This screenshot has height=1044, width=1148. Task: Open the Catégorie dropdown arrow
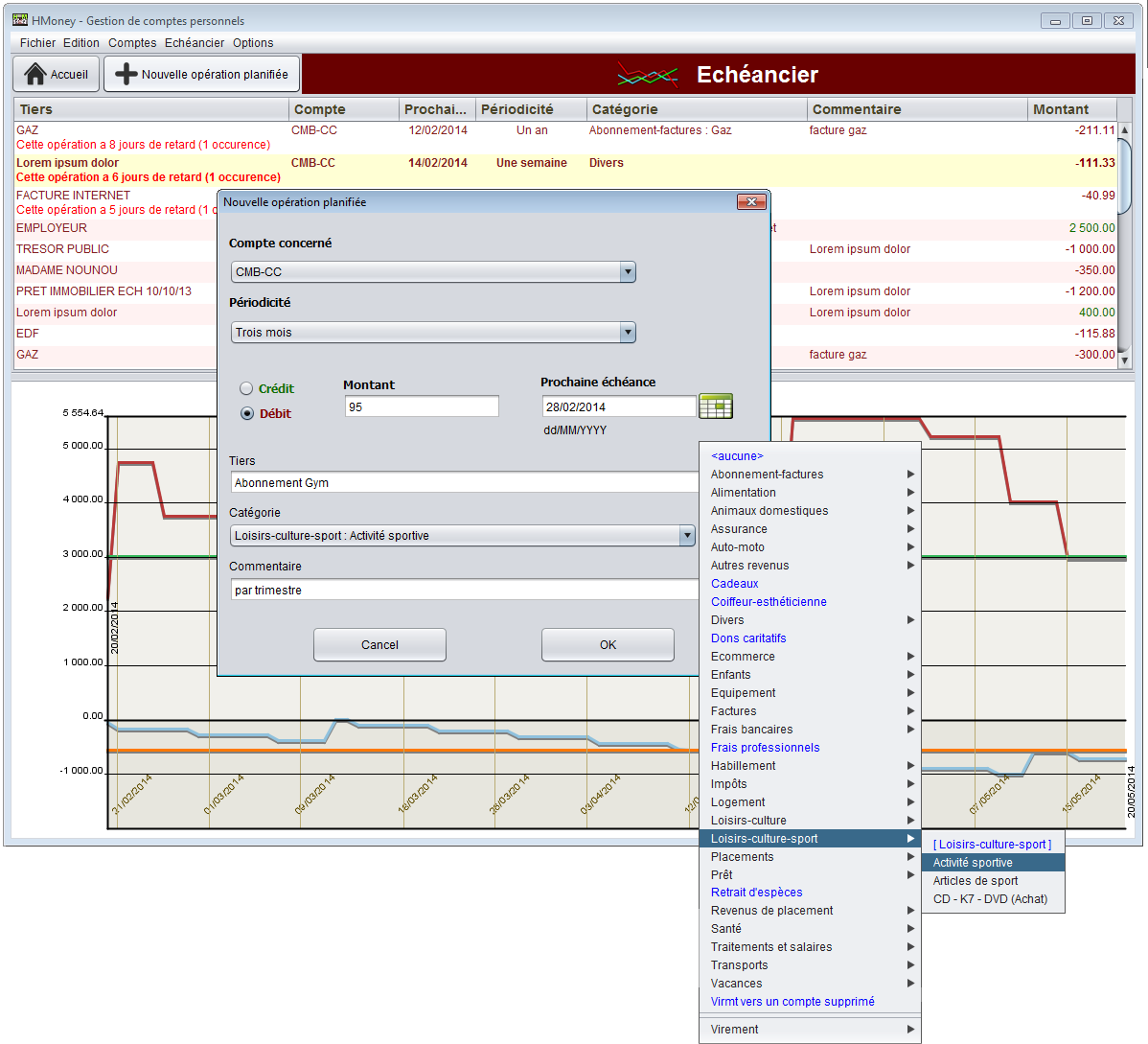687,536
